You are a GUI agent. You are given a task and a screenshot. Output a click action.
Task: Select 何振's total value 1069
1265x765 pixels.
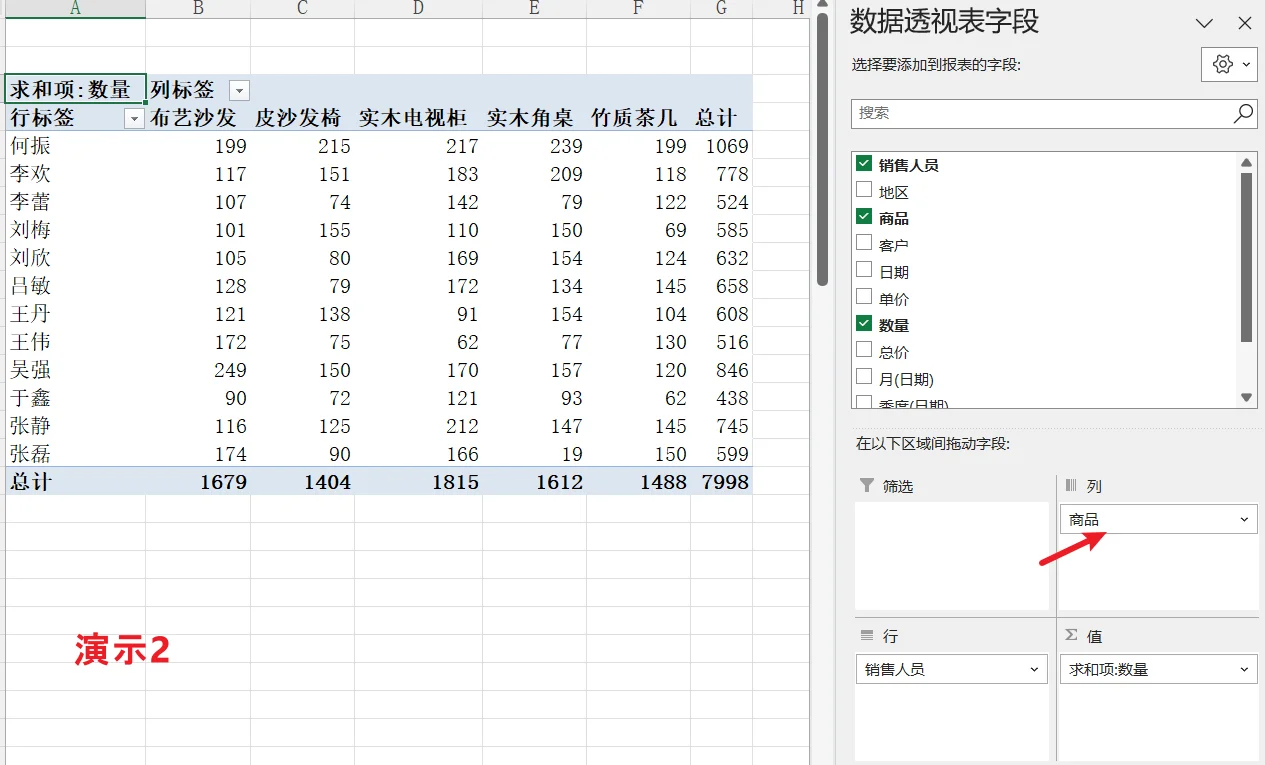coord(721,146)
